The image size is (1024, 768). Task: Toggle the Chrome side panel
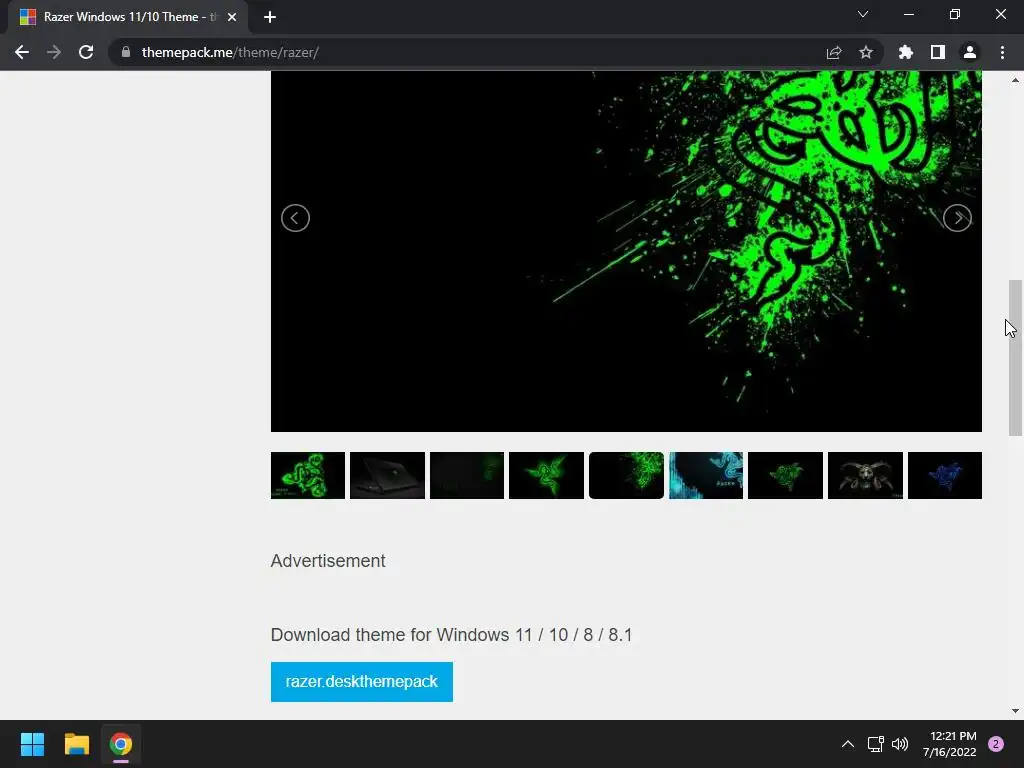click(x=938, y=52)
